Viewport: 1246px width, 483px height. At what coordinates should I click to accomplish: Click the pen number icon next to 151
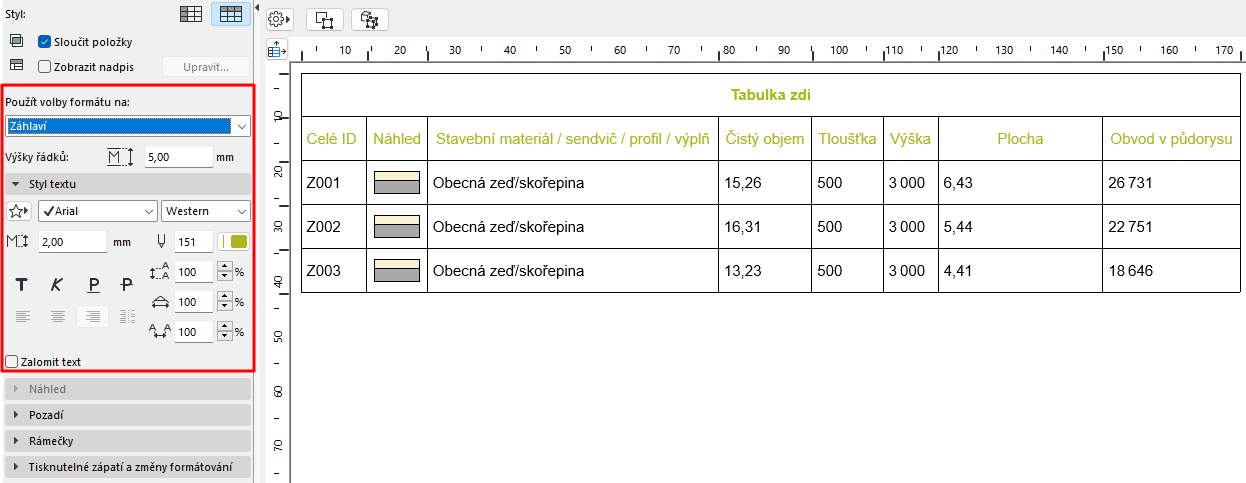tap(163, 242)
